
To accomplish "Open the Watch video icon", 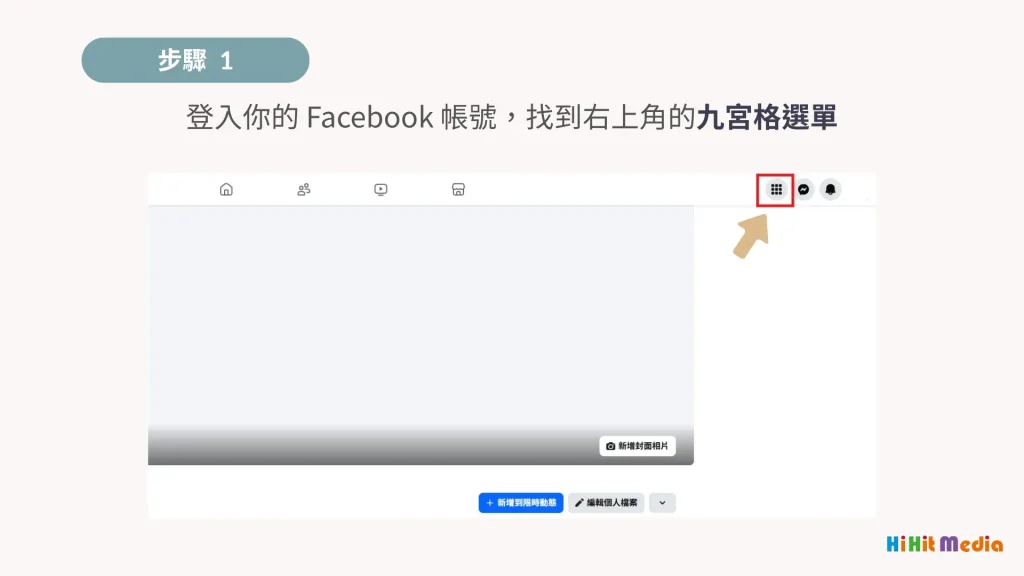I will 381,189.
